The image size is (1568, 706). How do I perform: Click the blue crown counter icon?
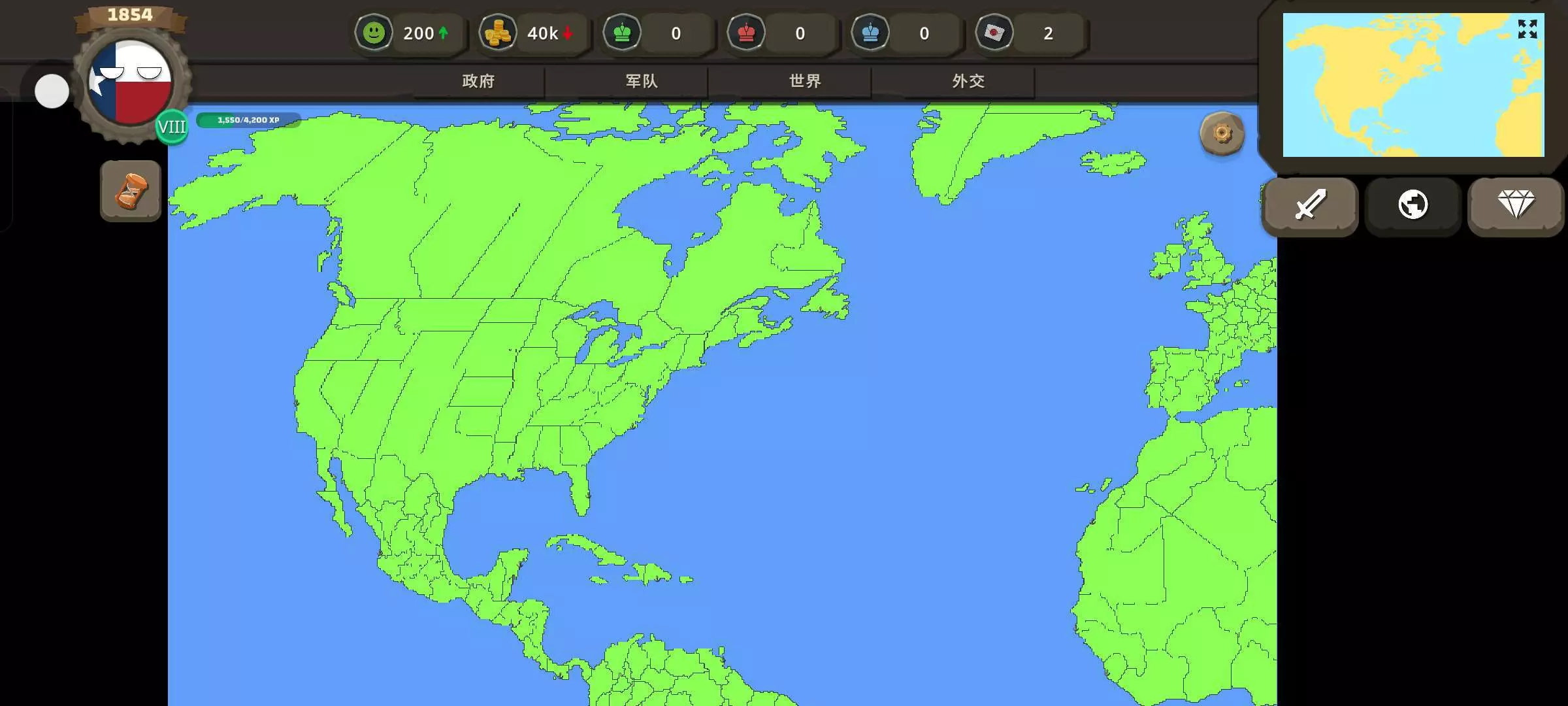[x=870, y=33]
